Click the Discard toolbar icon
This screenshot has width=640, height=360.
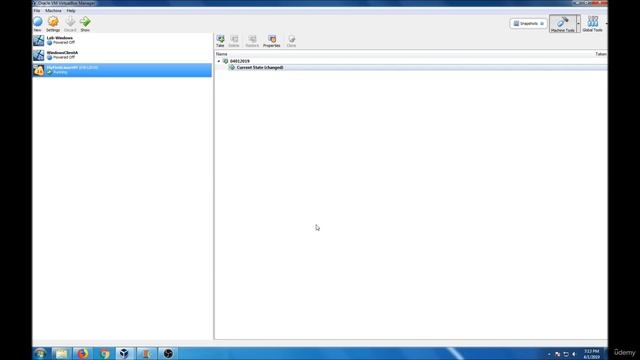click(70, 22)
